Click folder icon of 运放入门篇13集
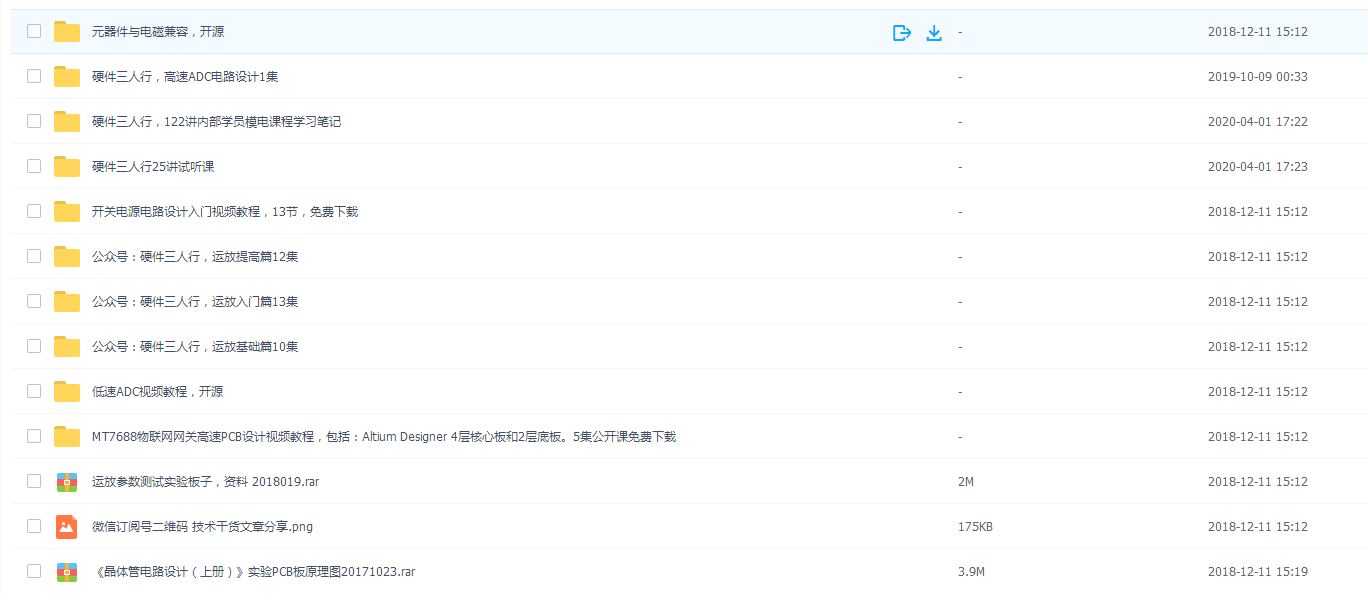This screenshot has height=593, width=1368. (x=67, y=301)
